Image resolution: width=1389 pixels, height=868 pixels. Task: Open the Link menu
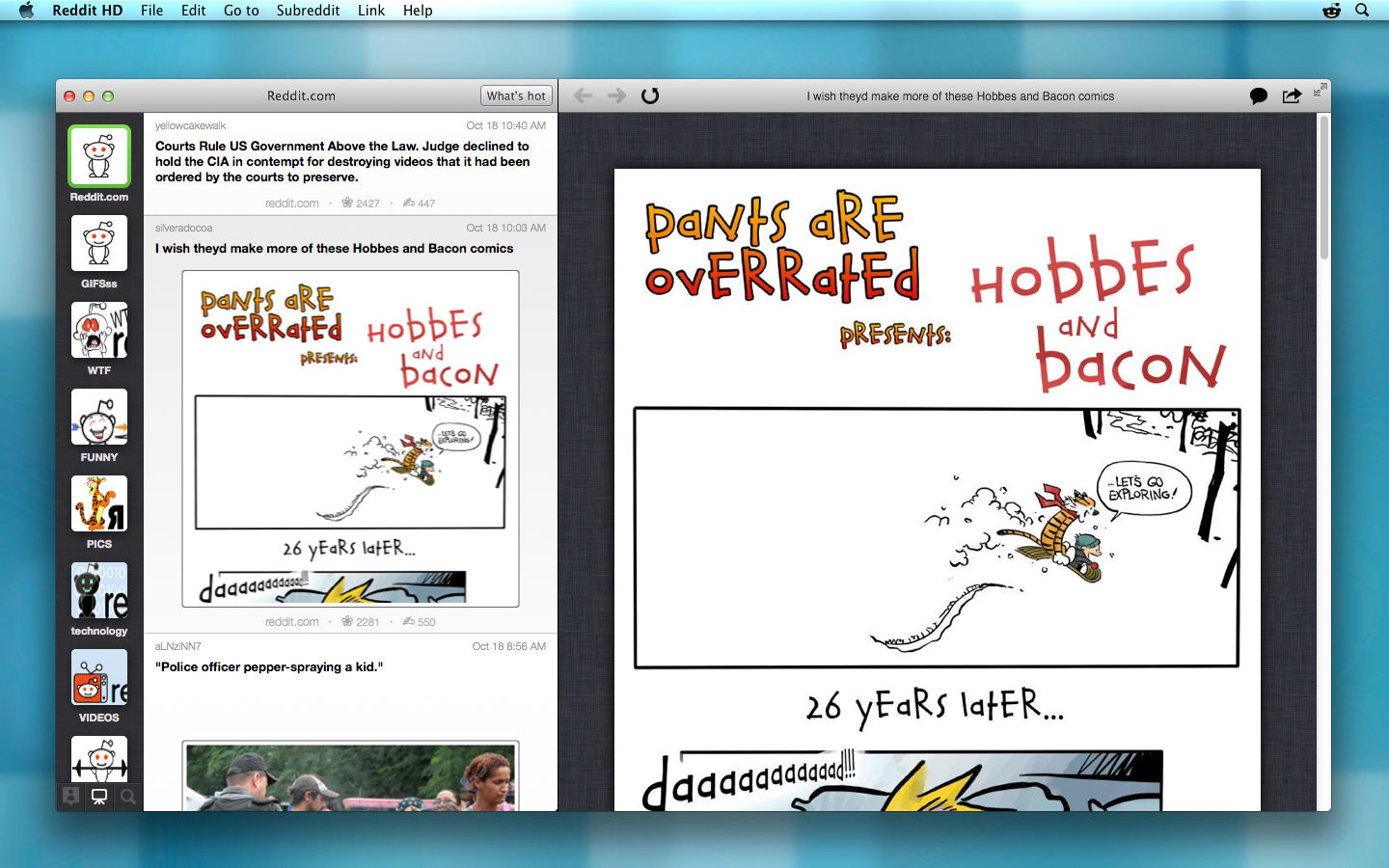point(371,11)
